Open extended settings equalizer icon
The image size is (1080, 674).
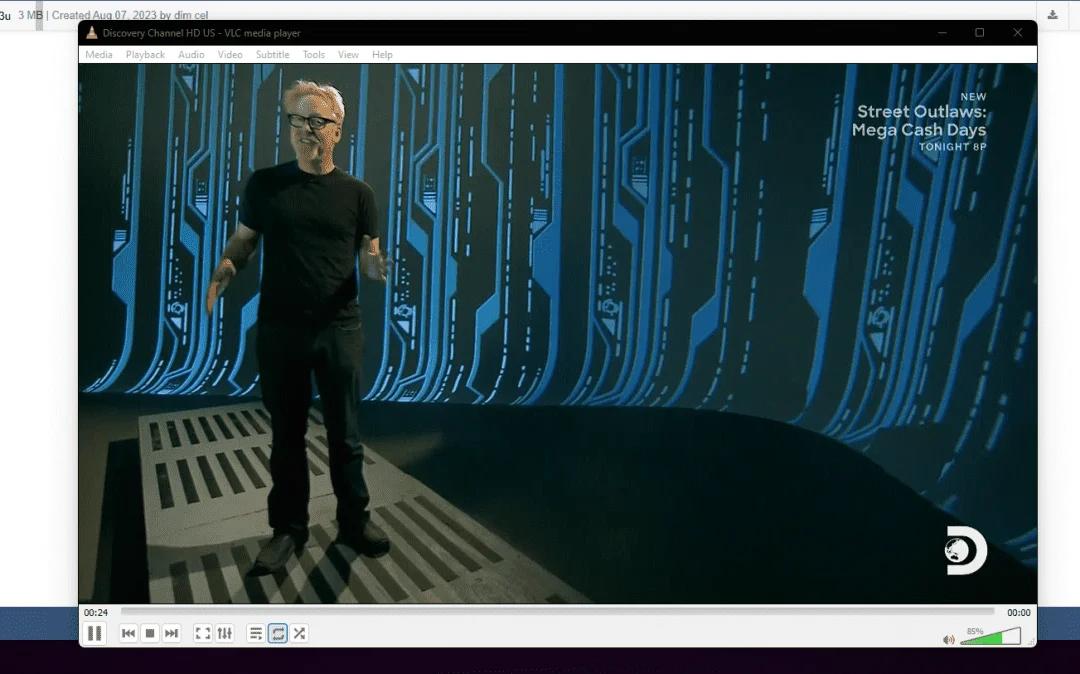[225, 633]
